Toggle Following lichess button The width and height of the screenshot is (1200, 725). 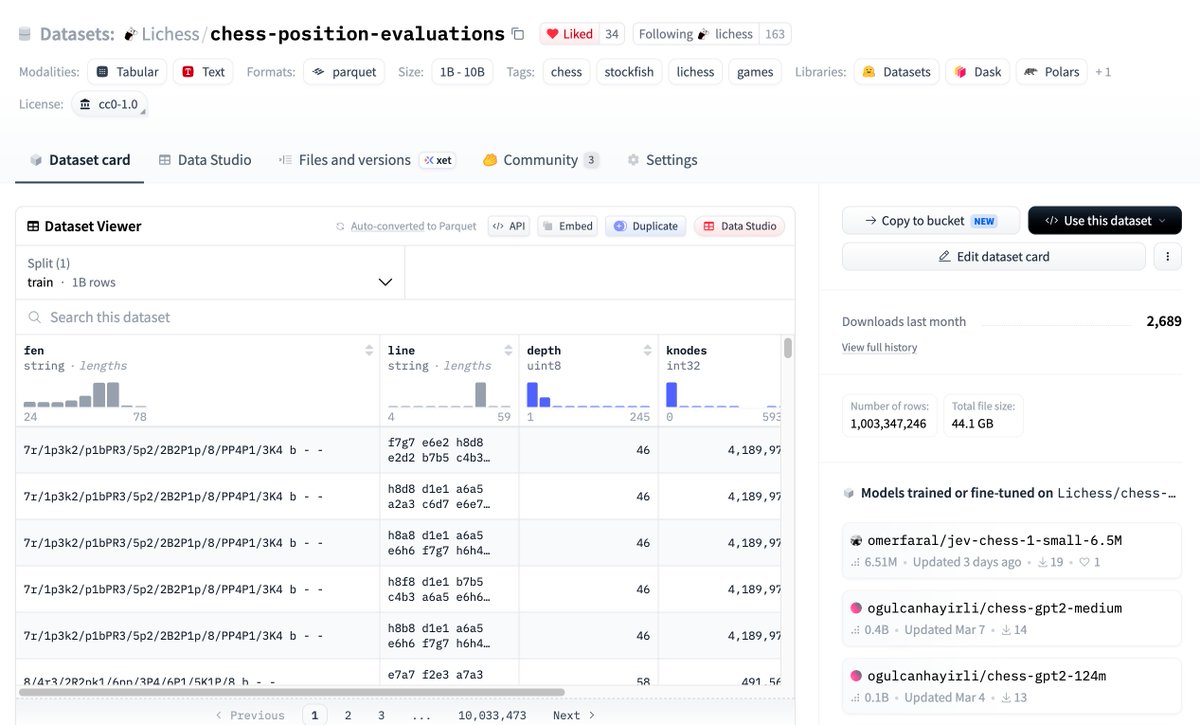point(696,34)
